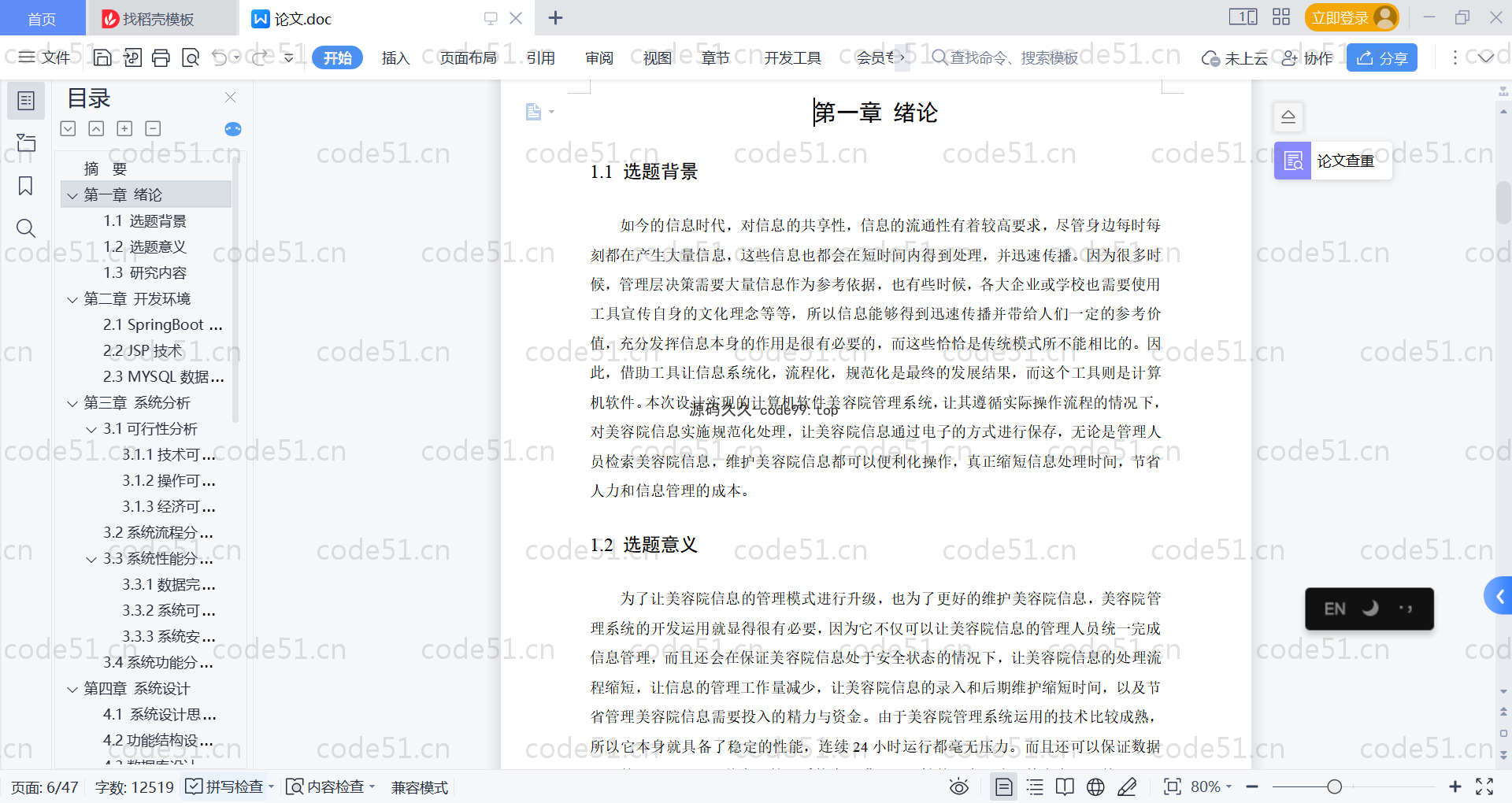The height and width of the screenshot is (803, 1512).
Task: Click the collapse-all minus icon in 目录 pane
Action: point(153,128)
